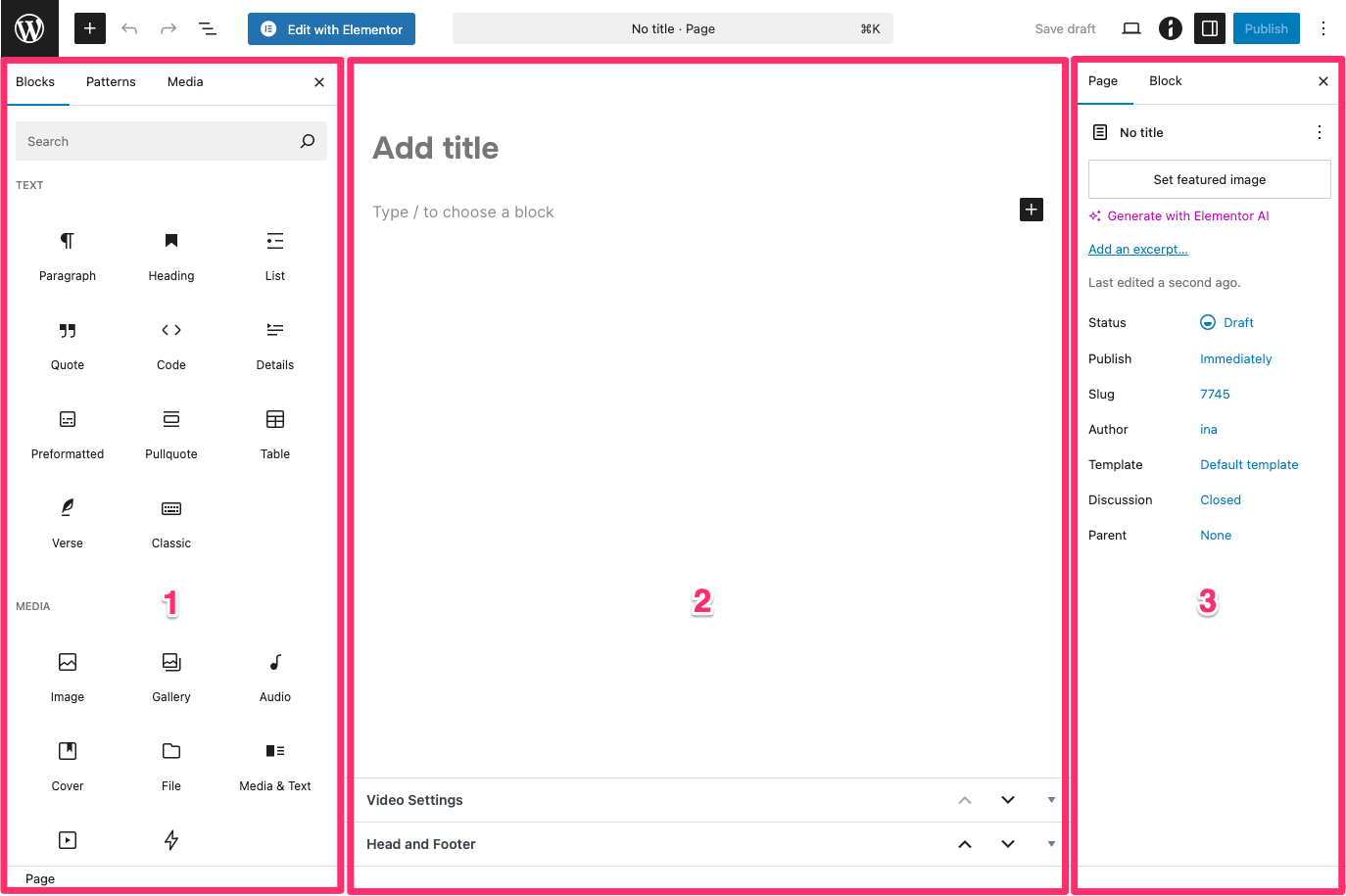Click the WordPress logo icon

click(29, 28)
